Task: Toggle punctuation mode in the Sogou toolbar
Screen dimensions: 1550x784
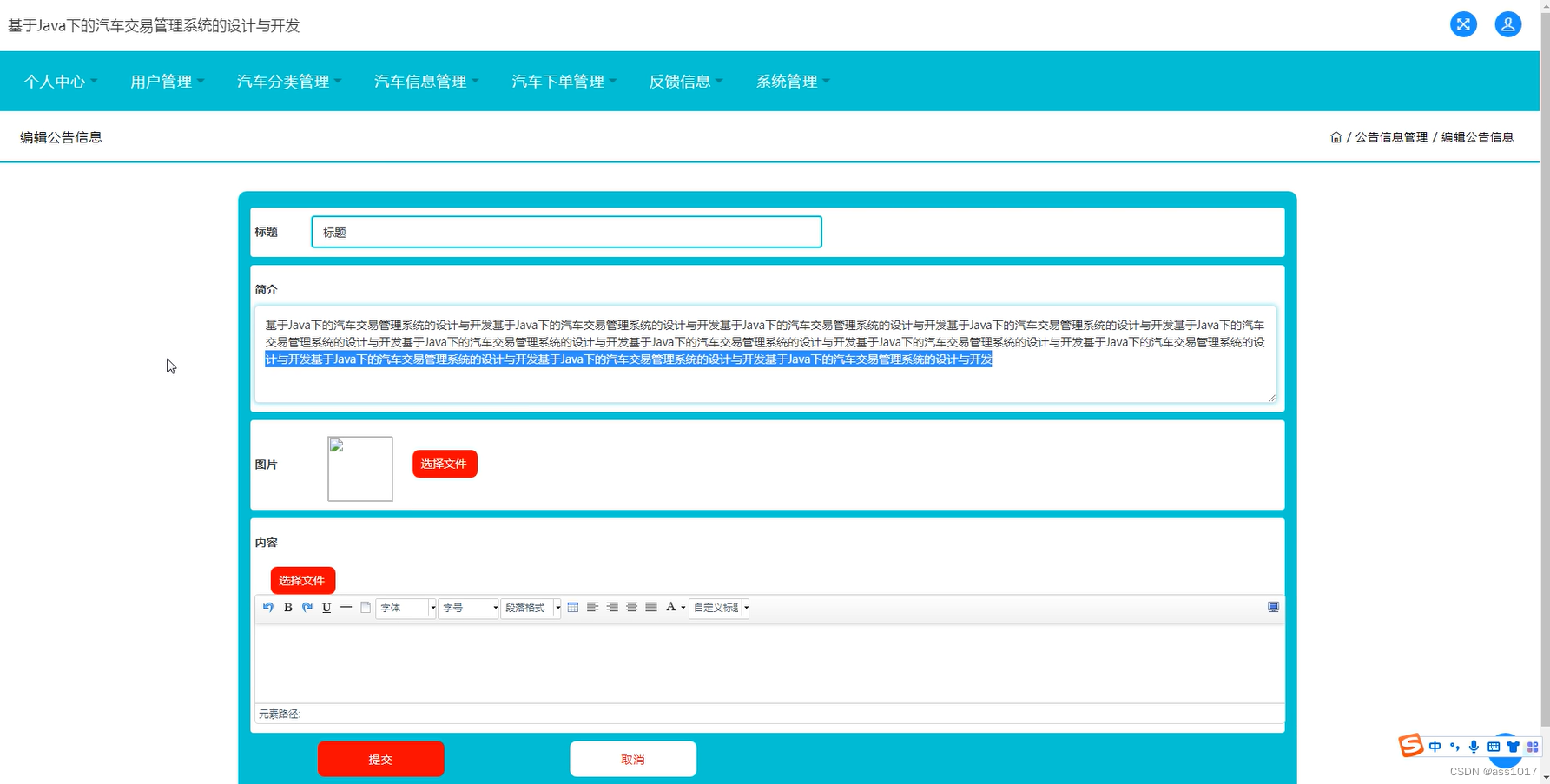Action: [x=1454, y=746]
